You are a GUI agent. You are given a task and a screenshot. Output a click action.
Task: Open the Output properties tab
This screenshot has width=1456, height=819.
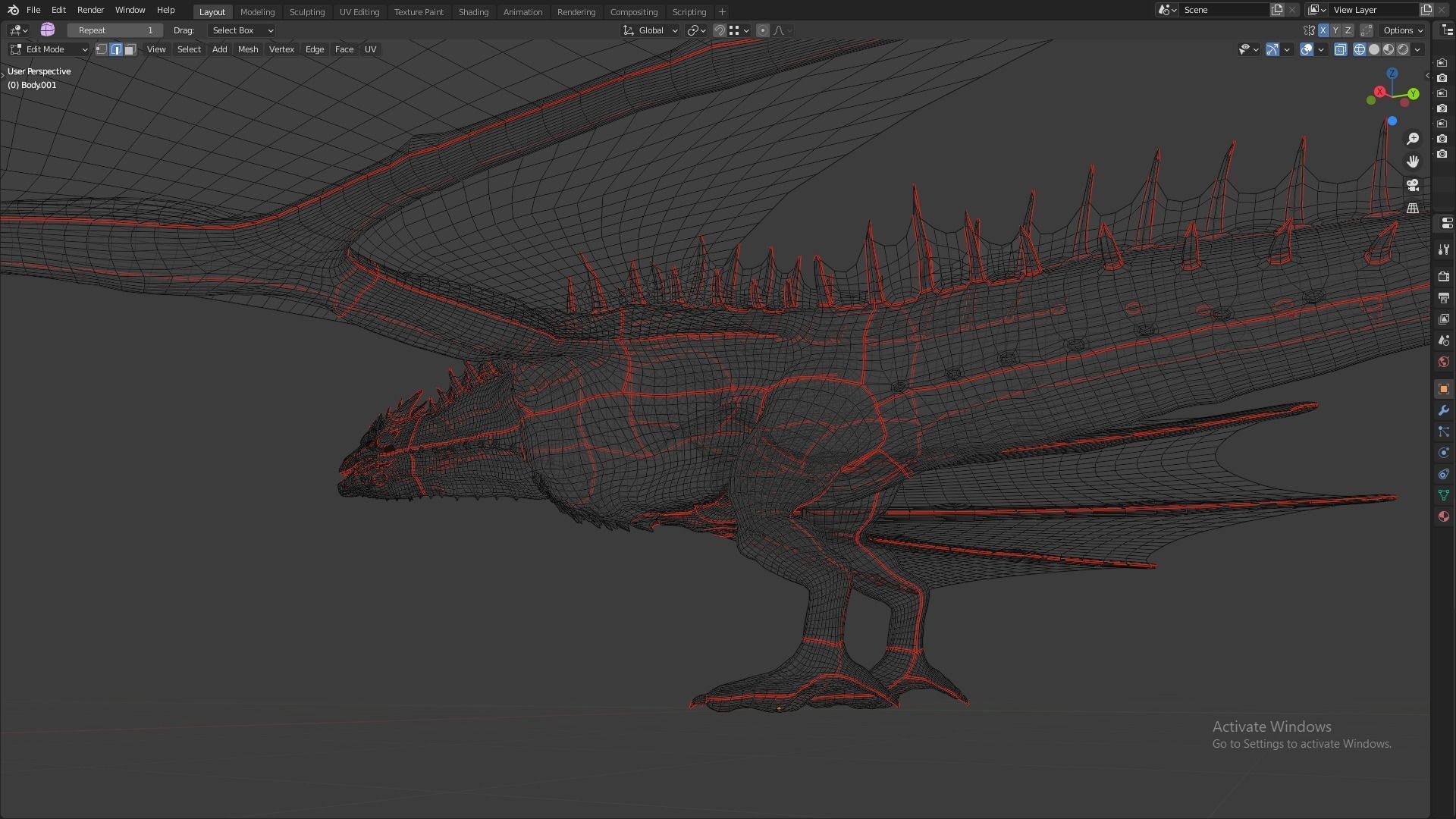[1444, 298]
